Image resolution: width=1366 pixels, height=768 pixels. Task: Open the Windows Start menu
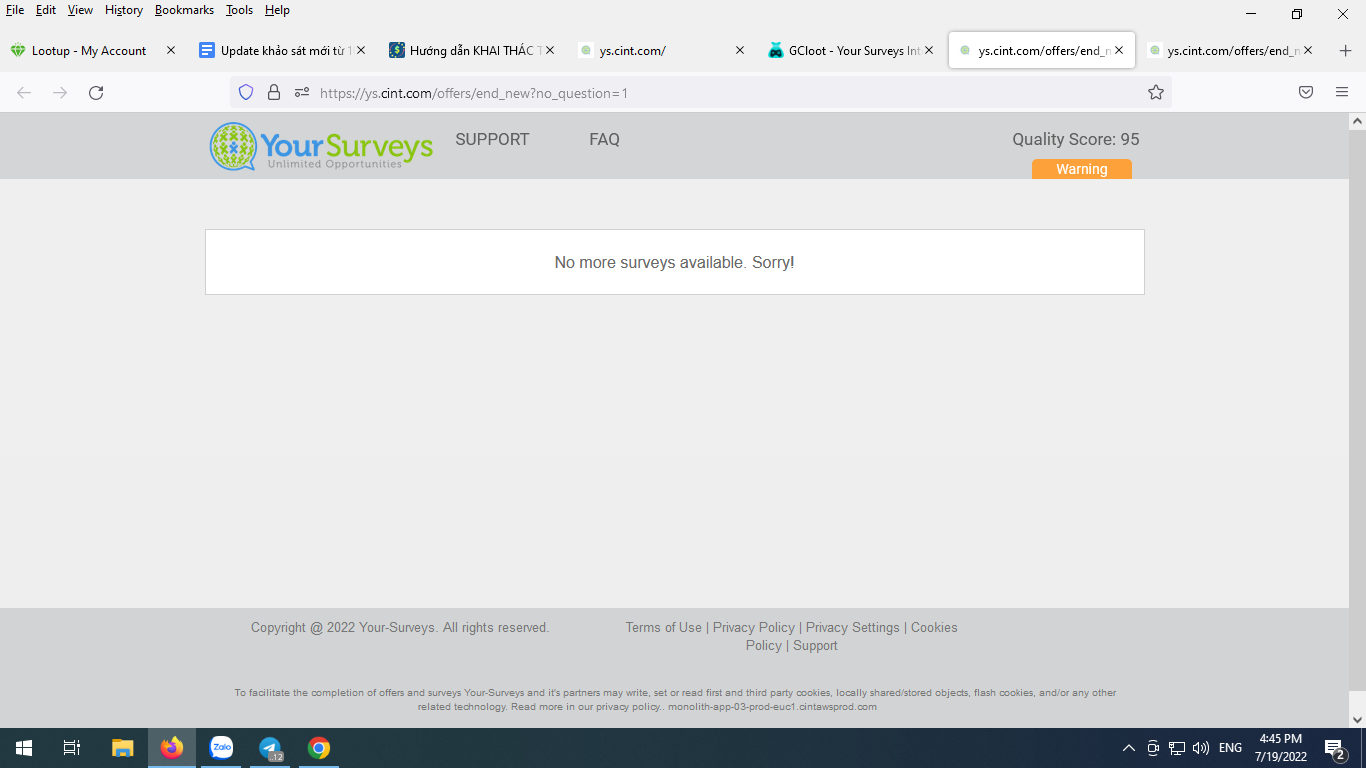(24, 748)
